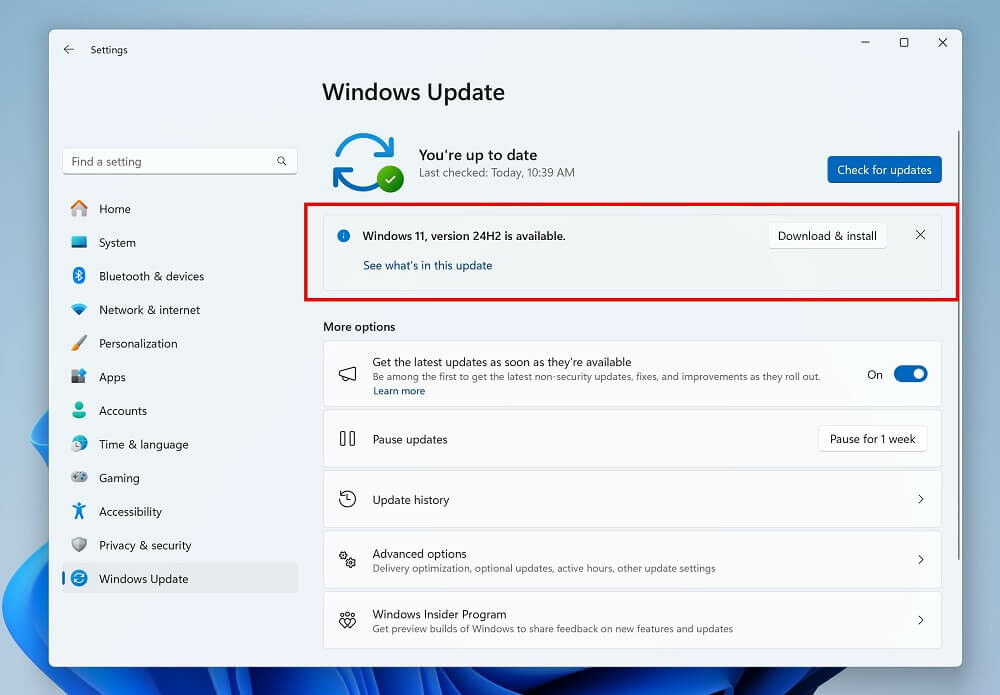The height and width of the screenshot is (695, 1000).
Task: Click the Bluetooth icon in sidebar
Action: [x=79, y=275]
